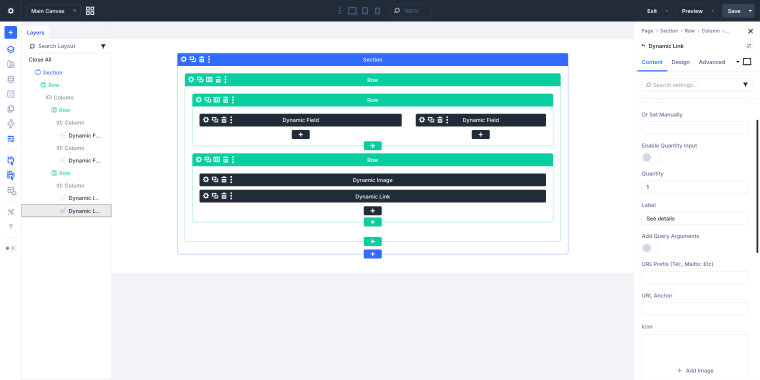Click the Quantity input field
The width and height of the screenshot is (760, 380).
pos(695,187)
